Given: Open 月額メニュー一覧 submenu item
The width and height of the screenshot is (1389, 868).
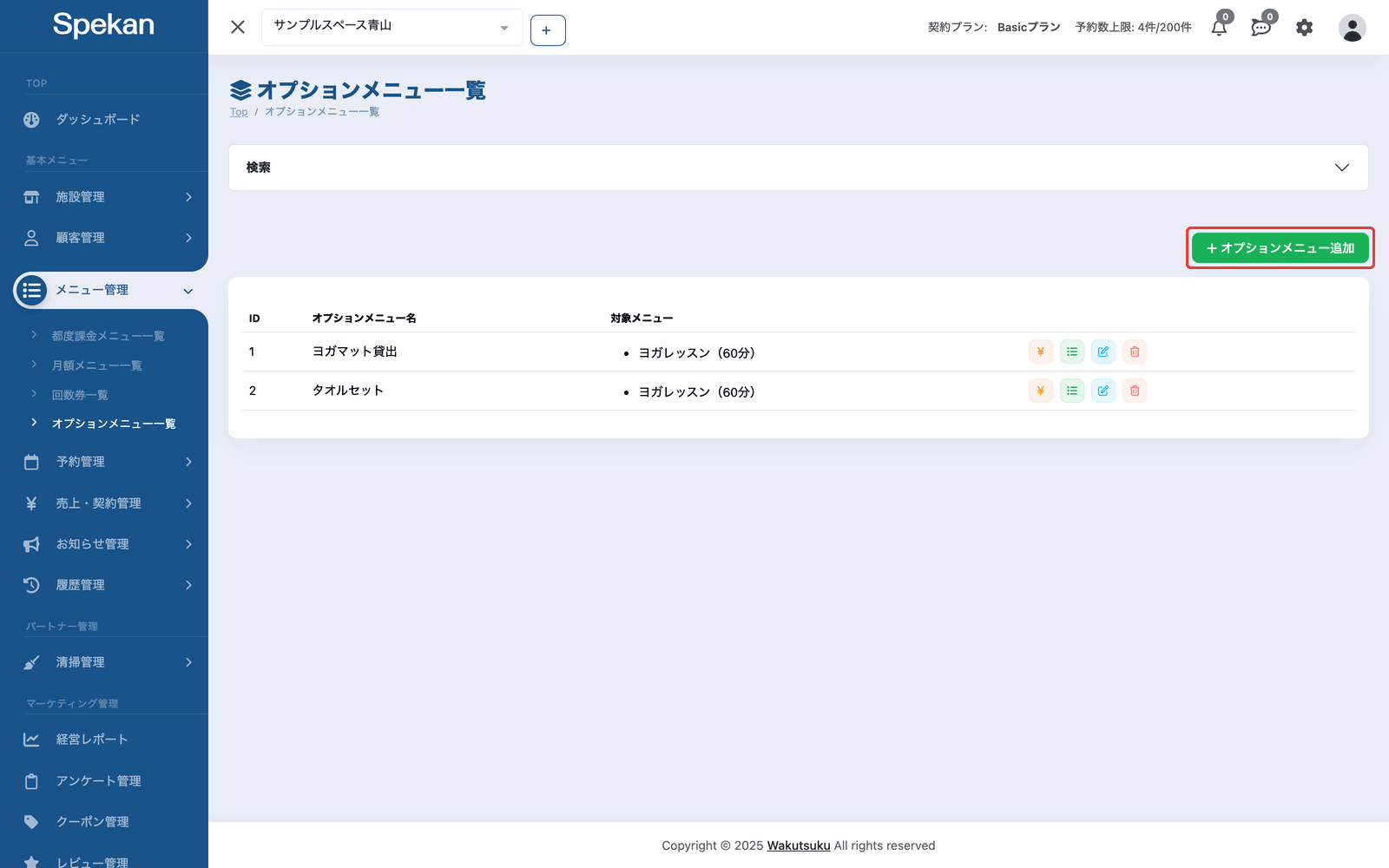Looking at the screenshot, I should pos(96,365).
